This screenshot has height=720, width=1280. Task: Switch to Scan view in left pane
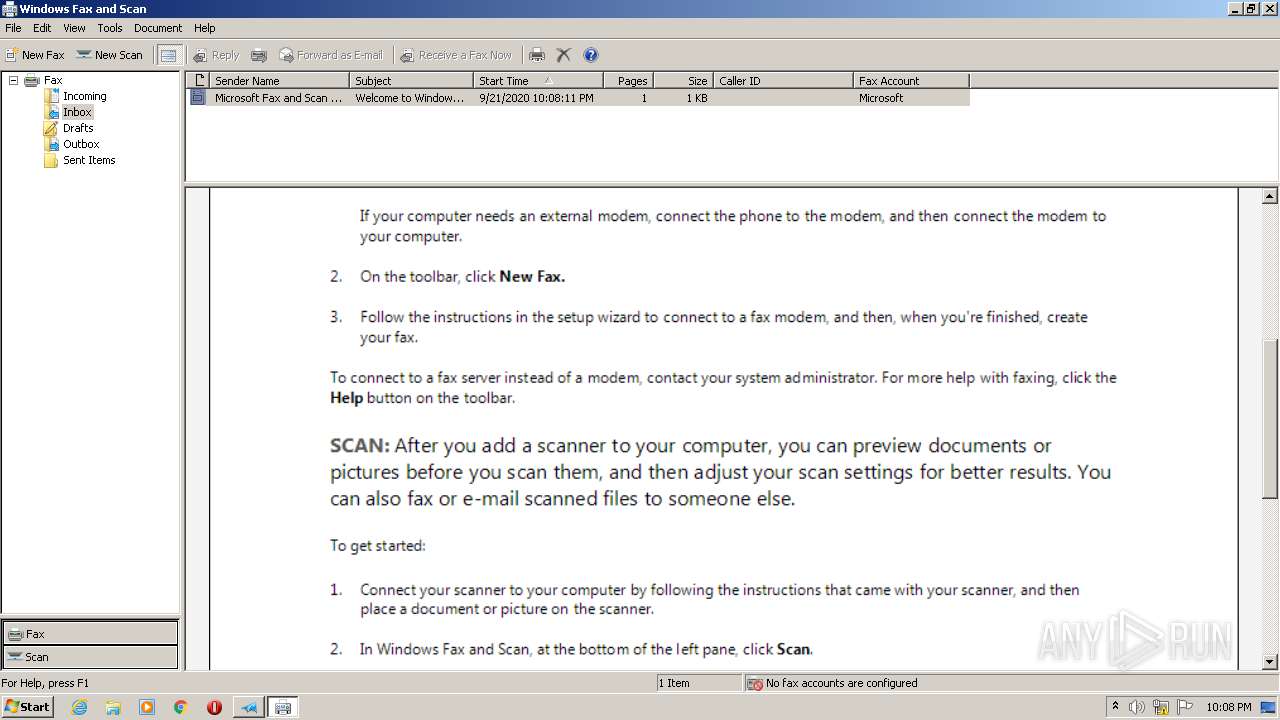point(90,657)
